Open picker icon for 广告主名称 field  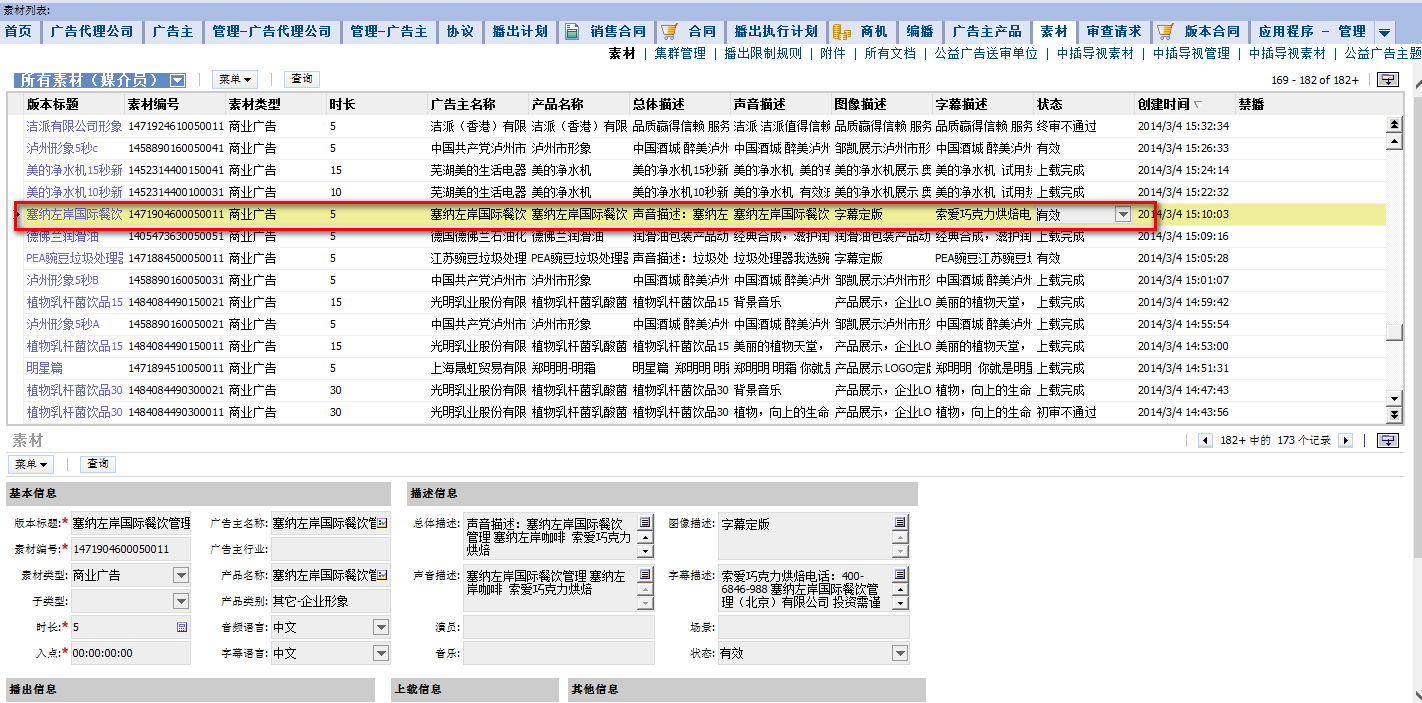click(381, 522)
